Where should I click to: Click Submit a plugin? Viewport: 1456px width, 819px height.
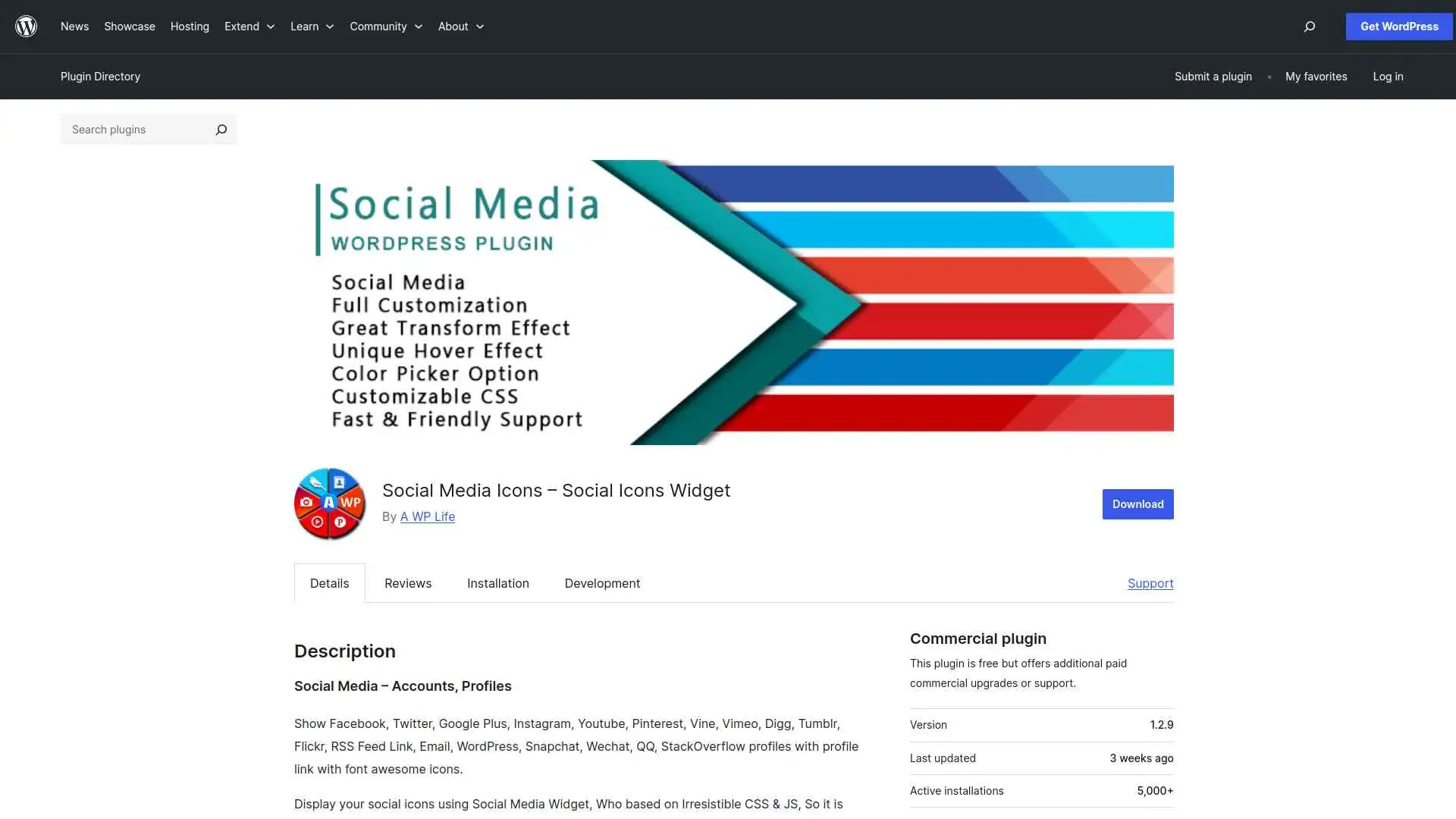click(1213, 76)
